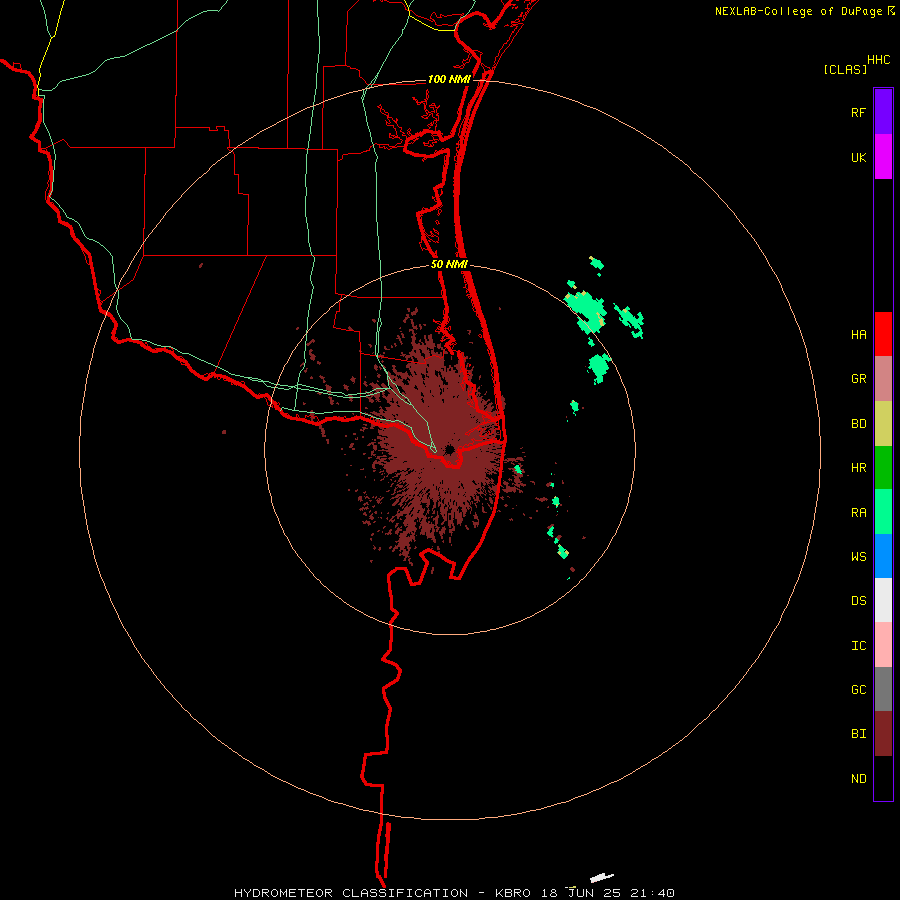Click the GR legend label
The width and height of the screenshot is (900, 900).
coord(858,379)
